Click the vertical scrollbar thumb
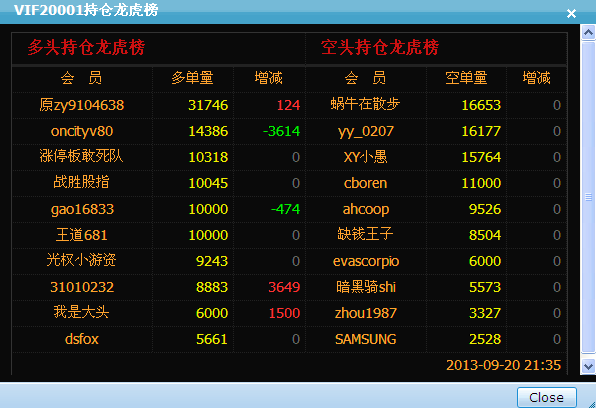The height and width of the screenshot is (408, 596). coord(588,197)
